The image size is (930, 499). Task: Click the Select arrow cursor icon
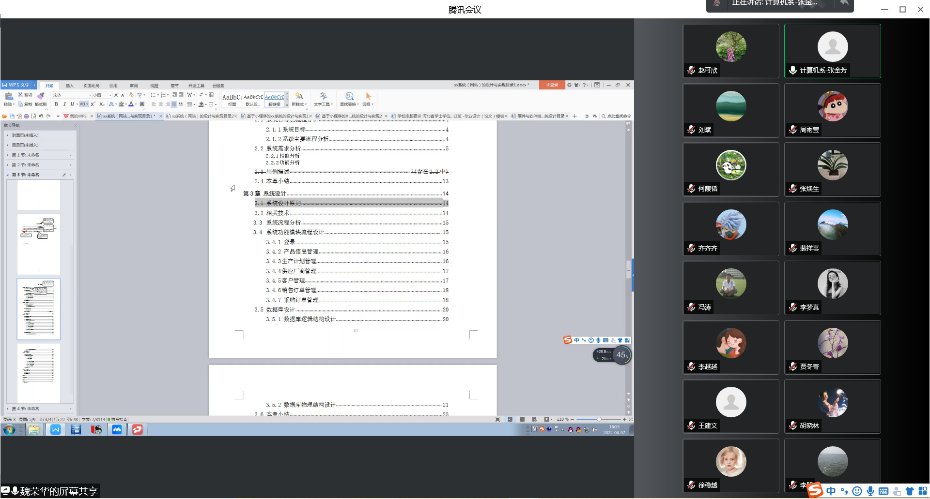[x=368, y=98]
